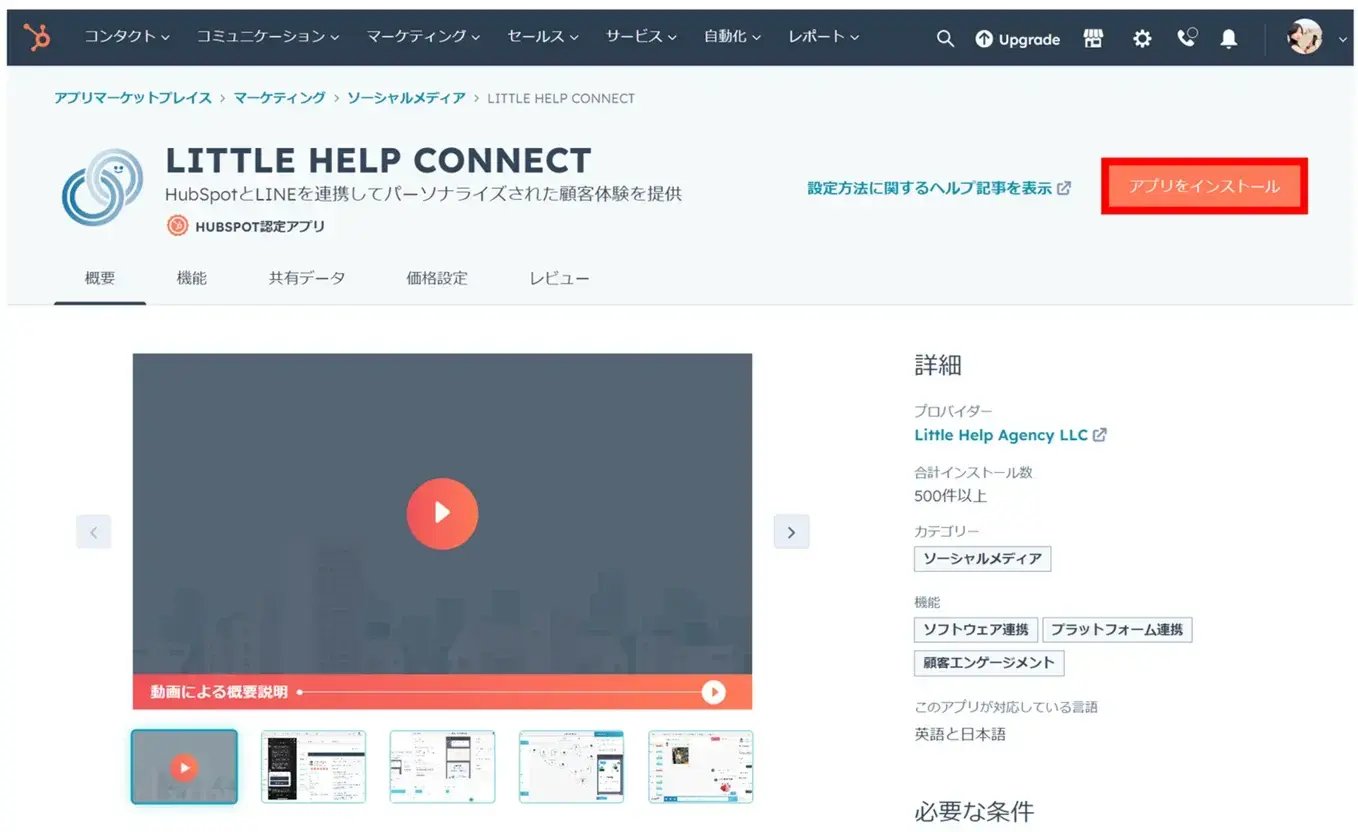1358x832 pixels.
Task: Show next image with right arrow
Action: (791, 532)
